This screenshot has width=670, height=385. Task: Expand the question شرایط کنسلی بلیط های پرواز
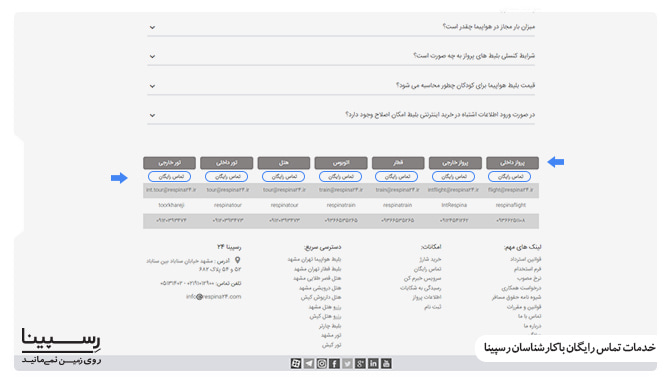pos(341,56)
